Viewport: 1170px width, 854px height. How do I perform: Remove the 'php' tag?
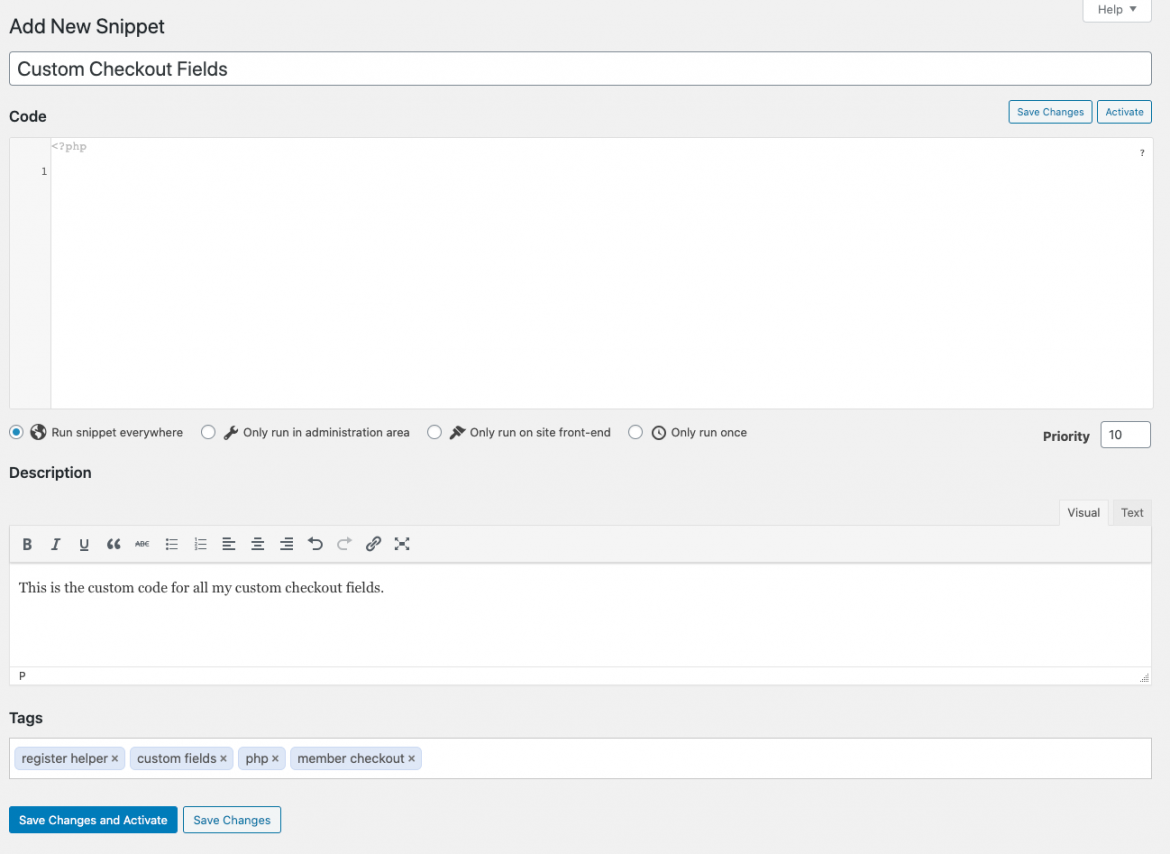pyautogui.click(x=275, y=759)
